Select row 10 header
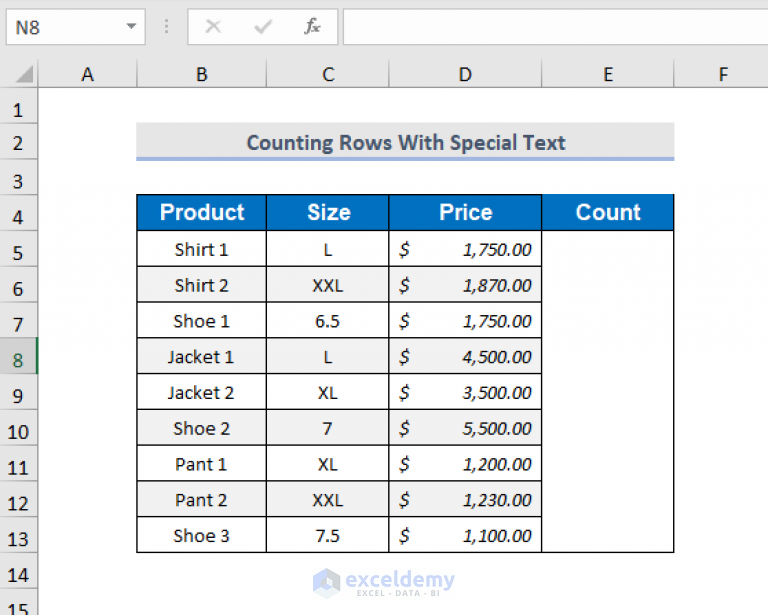Image resolution: width=768 pixels, height=615 pixels. click(x=18, y=427)
